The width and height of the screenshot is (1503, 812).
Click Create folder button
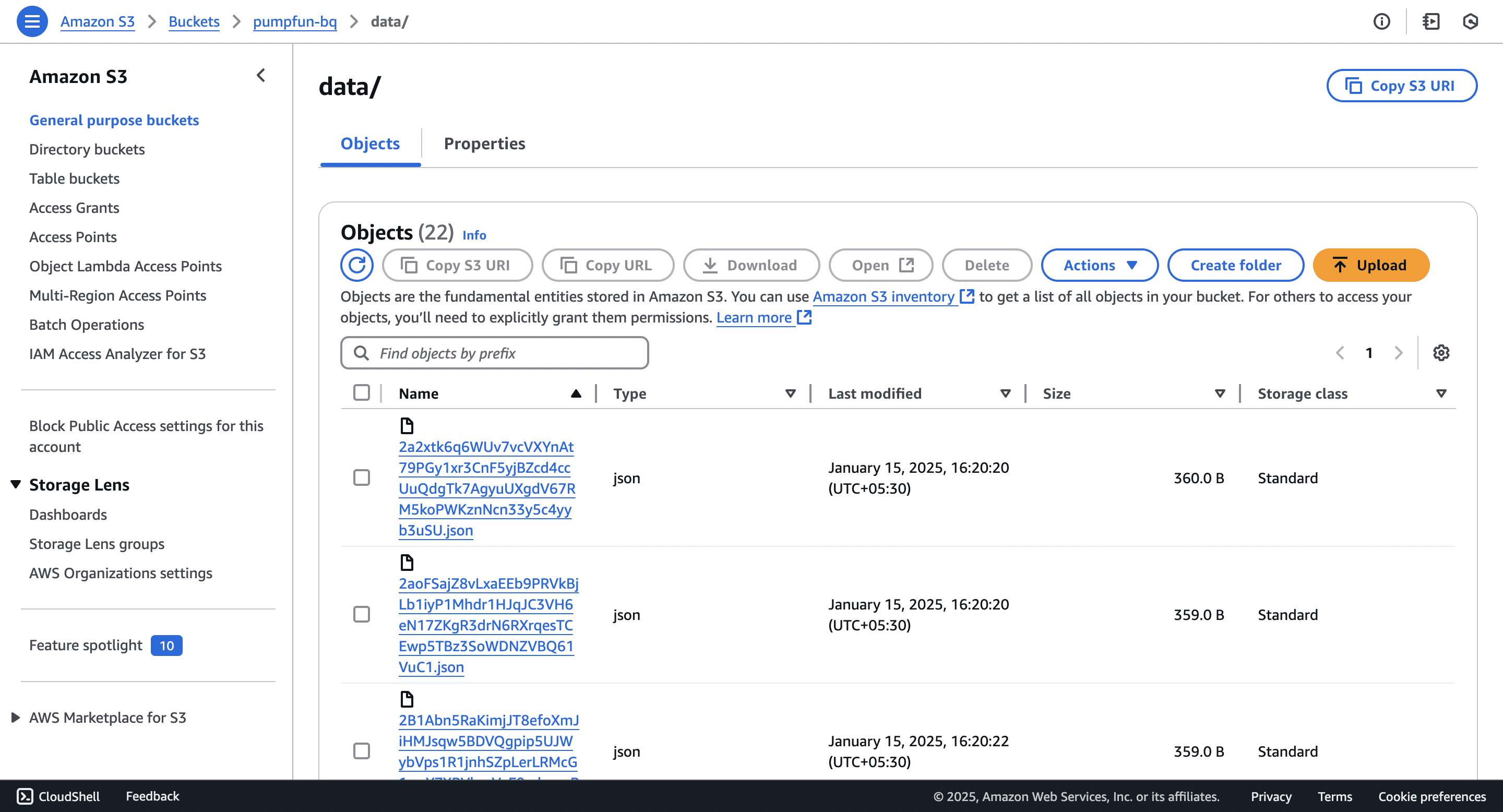pyautogui.click(x=1235, y=266)
